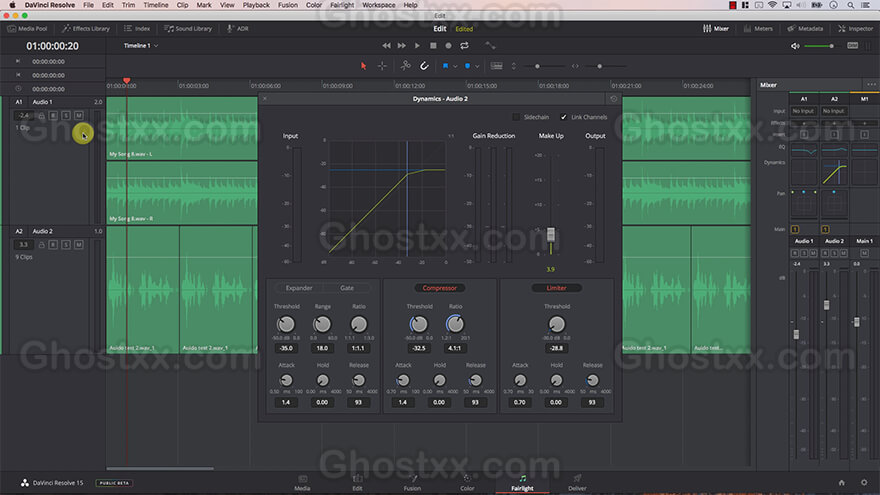Click the rewind transport button
Screen dimensions: 880x495
[386, 45]
